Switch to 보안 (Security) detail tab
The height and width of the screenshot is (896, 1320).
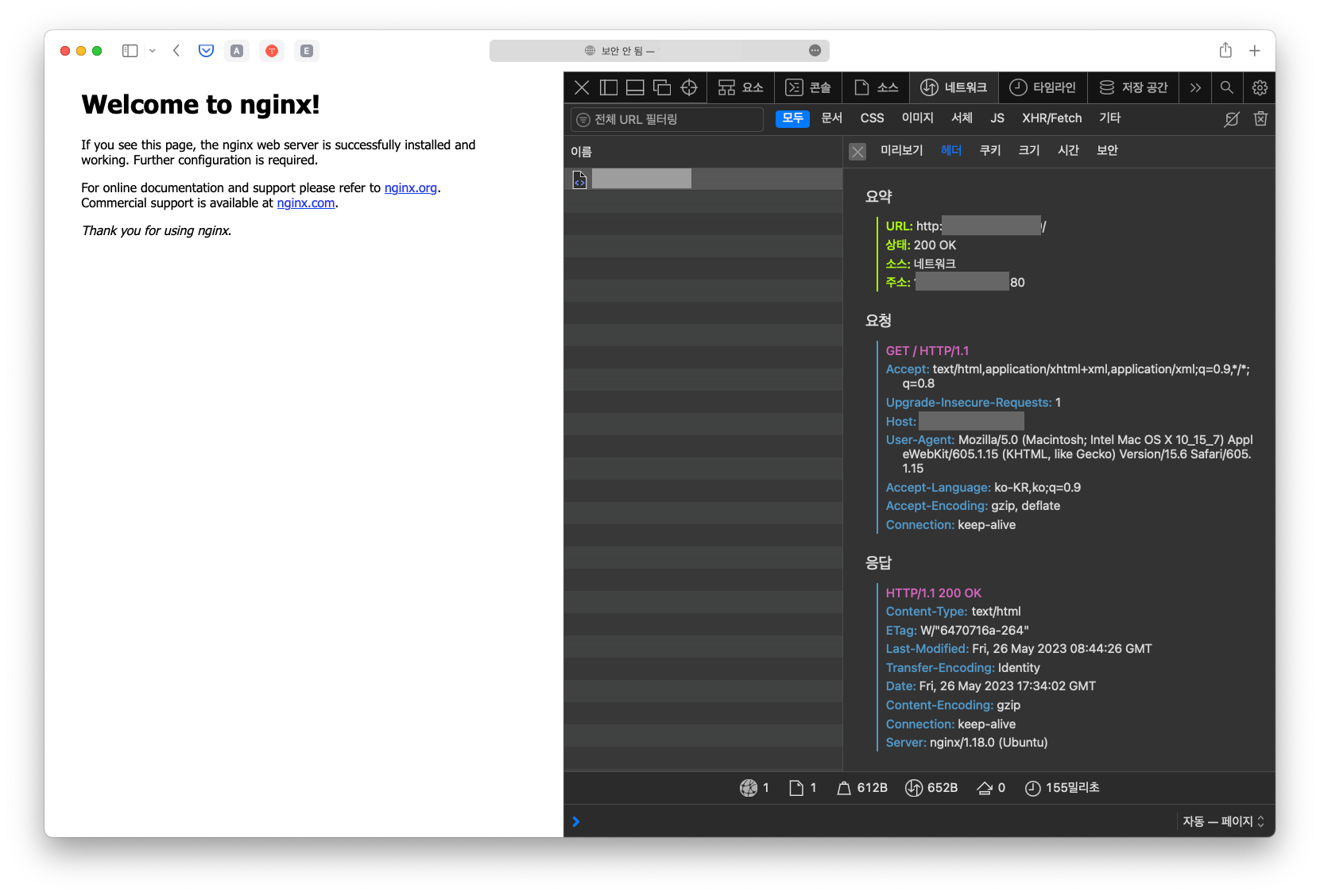(1107, 151)
